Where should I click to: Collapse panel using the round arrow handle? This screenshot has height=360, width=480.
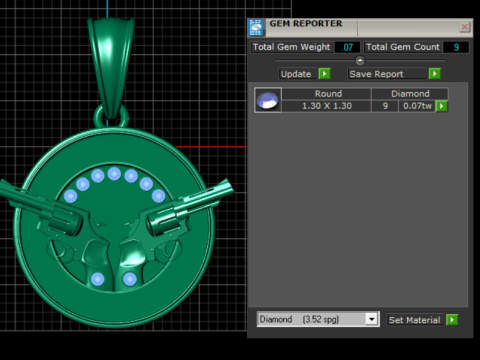pos(360,61)
